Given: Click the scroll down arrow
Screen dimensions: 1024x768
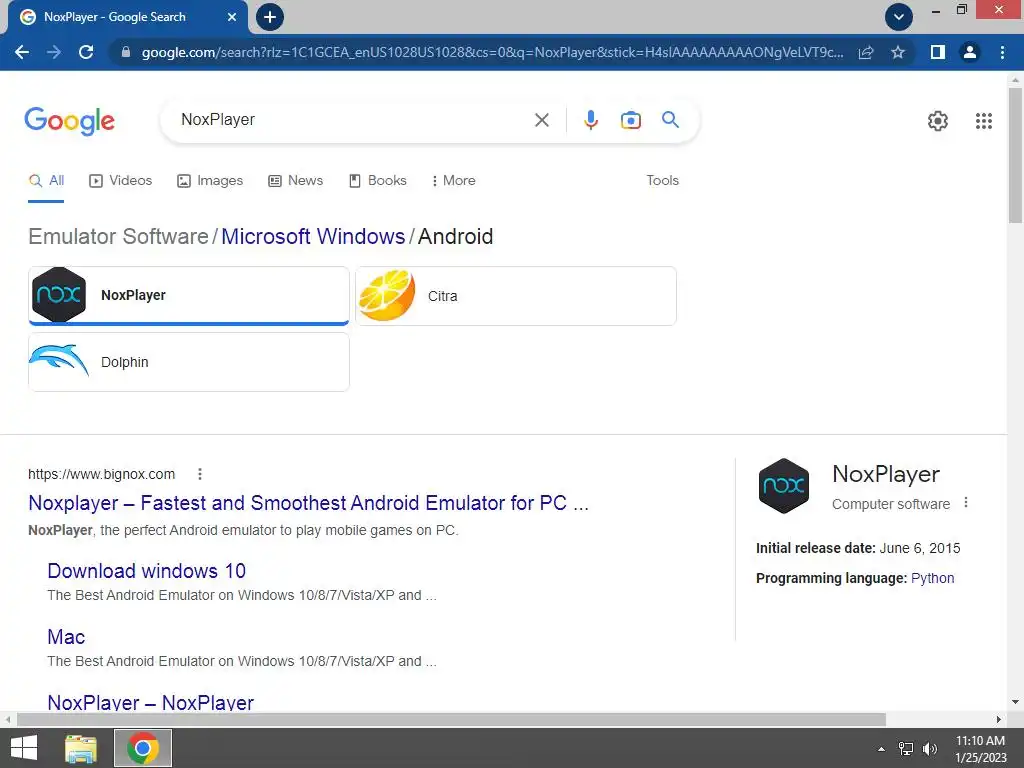Looking at the screenshot, I should 1015,702.
